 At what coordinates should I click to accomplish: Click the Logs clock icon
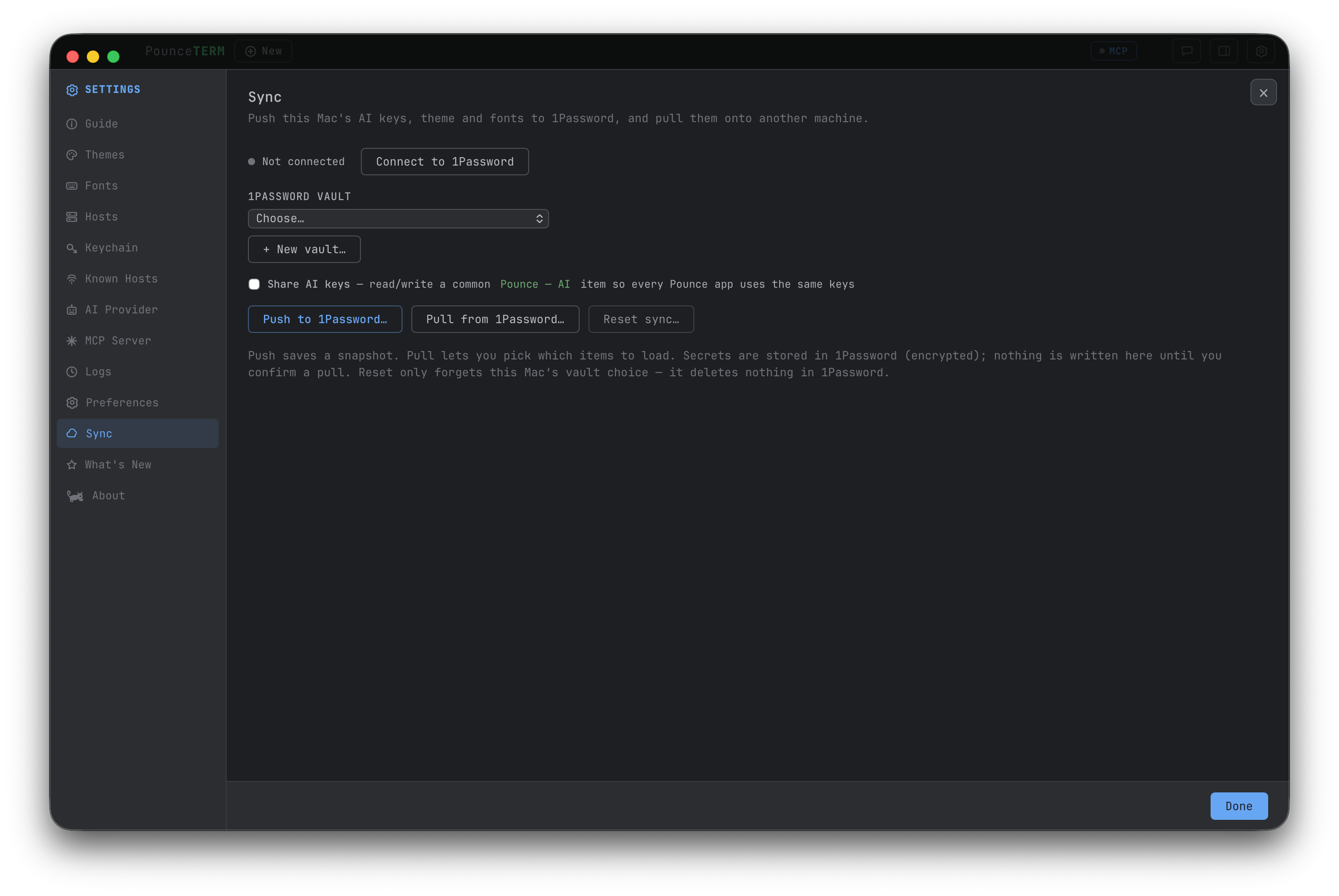point(71,371)
